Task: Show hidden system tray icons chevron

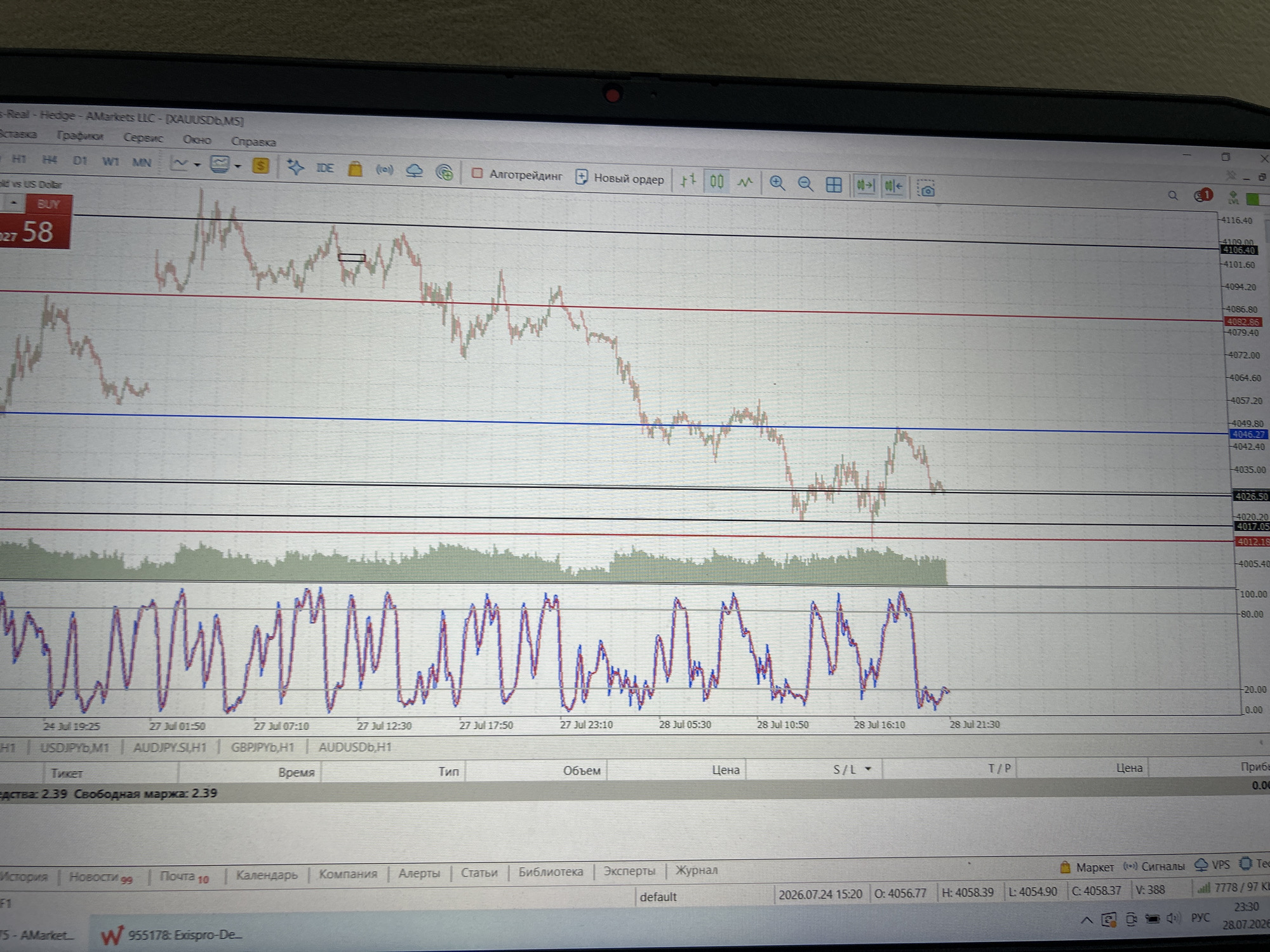Action: click(x=1086, y=920)
